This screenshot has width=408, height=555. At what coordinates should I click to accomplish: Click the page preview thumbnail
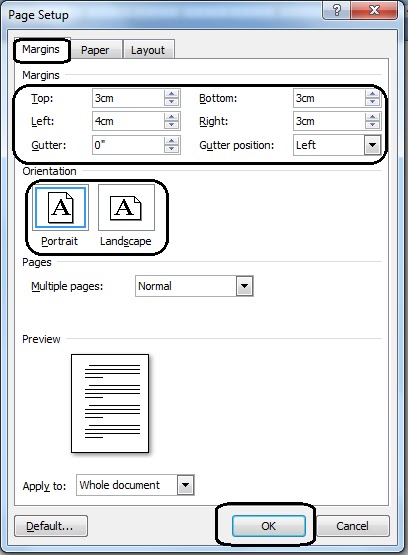tap(110, 403)
